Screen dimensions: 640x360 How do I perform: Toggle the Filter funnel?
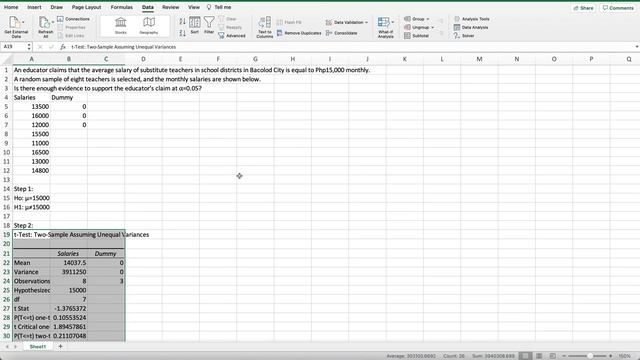click(x=209, y=25)
